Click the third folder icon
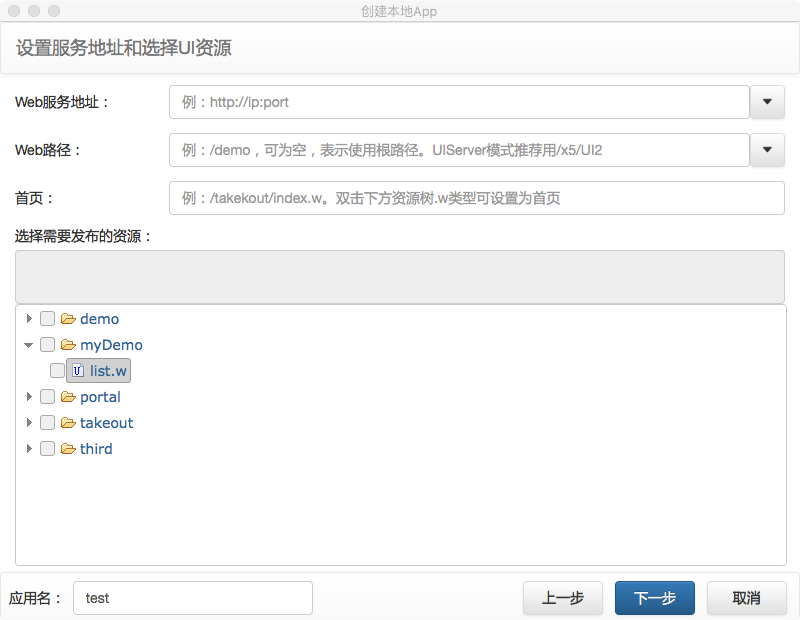This screenshot has width=800, height=620. click(68, 448)
